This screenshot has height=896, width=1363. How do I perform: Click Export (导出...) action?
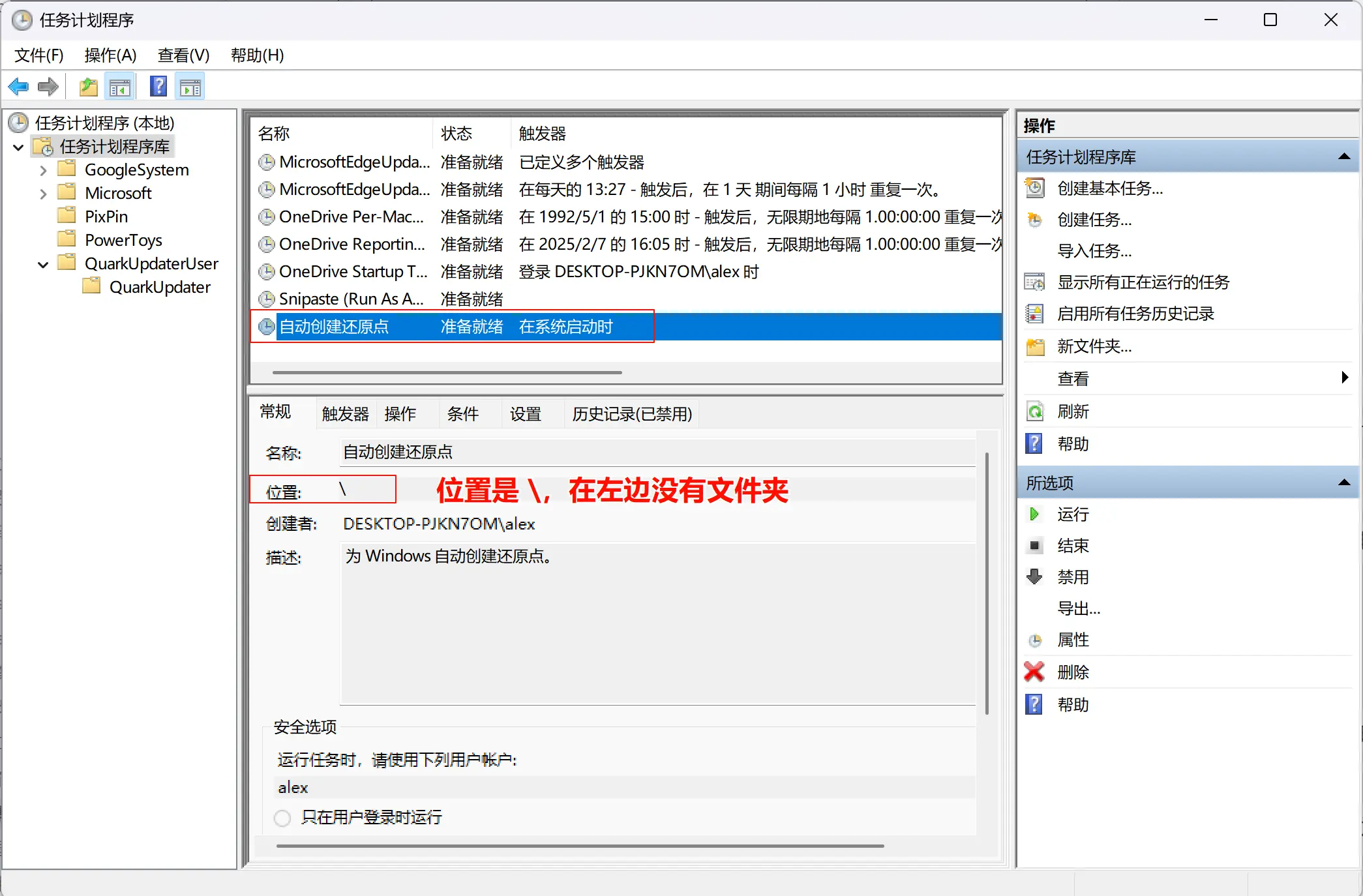1078,608
